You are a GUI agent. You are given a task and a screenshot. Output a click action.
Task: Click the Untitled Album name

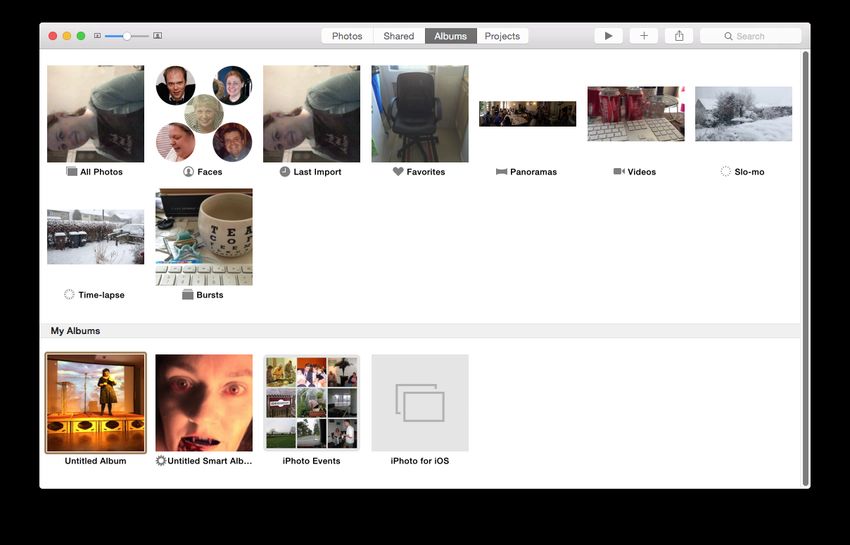tap(95, 461)
